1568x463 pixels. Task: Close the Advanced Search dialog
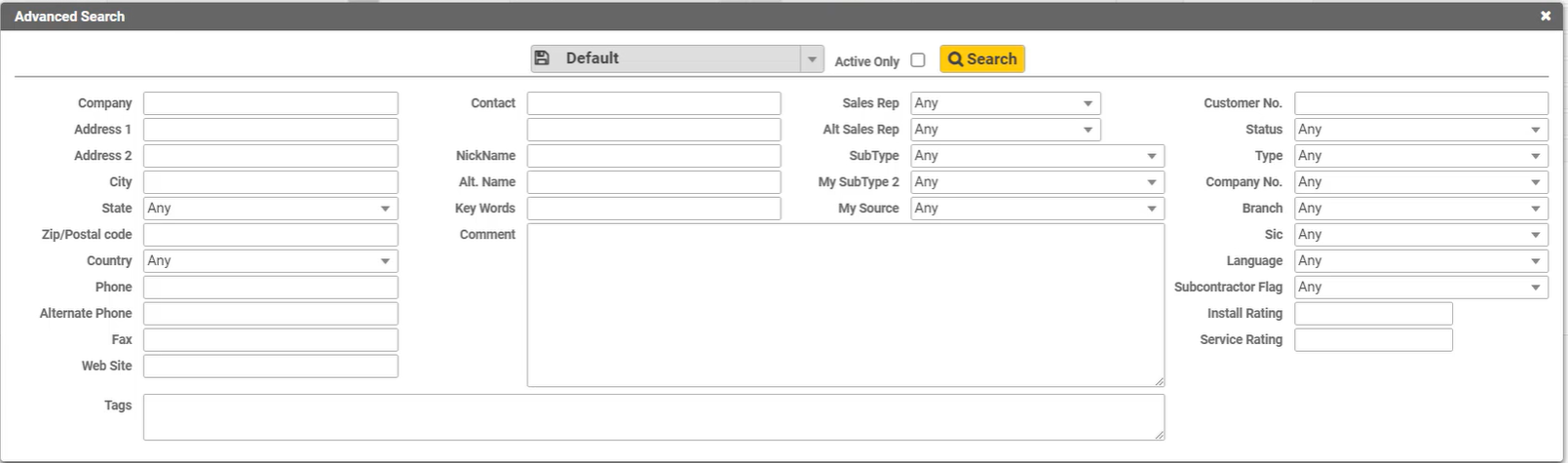tap(1546, 16)
